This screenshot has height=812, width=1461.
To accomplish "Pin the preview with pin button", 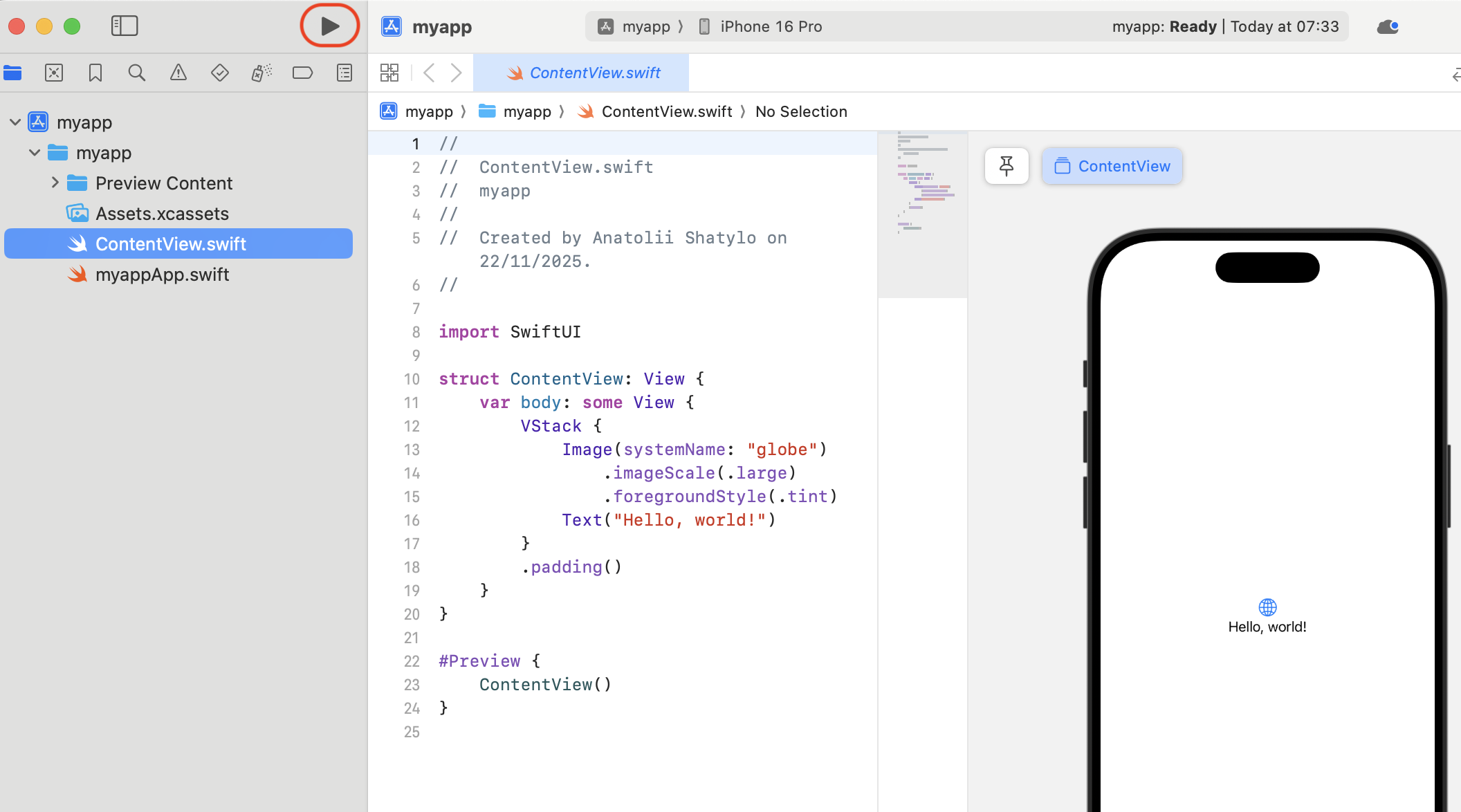I will coord(1007,166).
